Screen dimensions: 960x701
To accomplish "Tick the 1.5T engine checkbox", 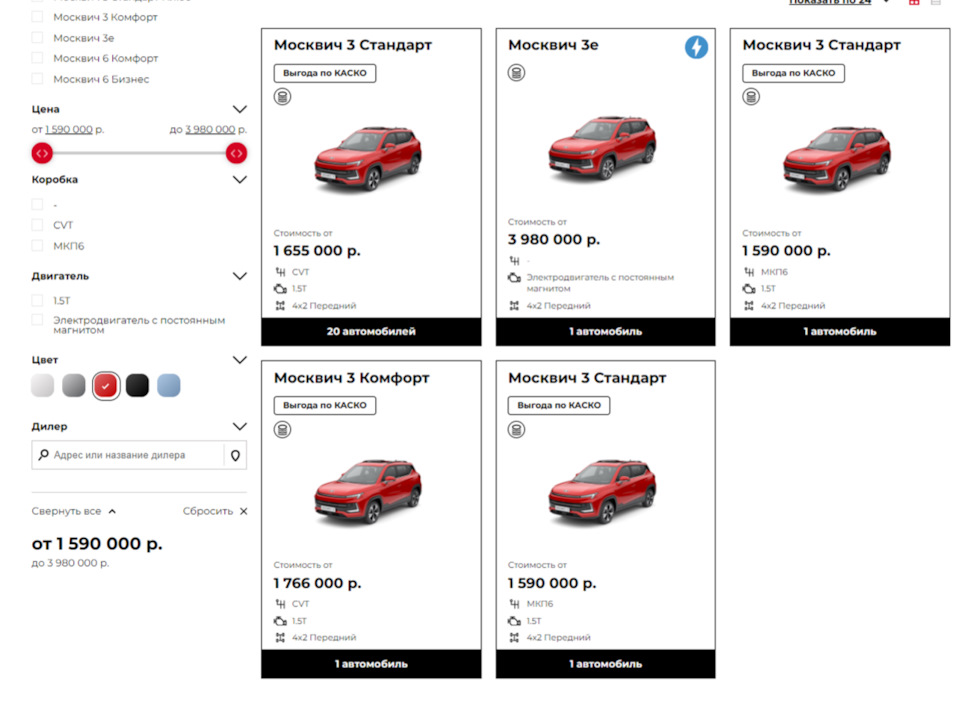I will click(x=37, y=301).
